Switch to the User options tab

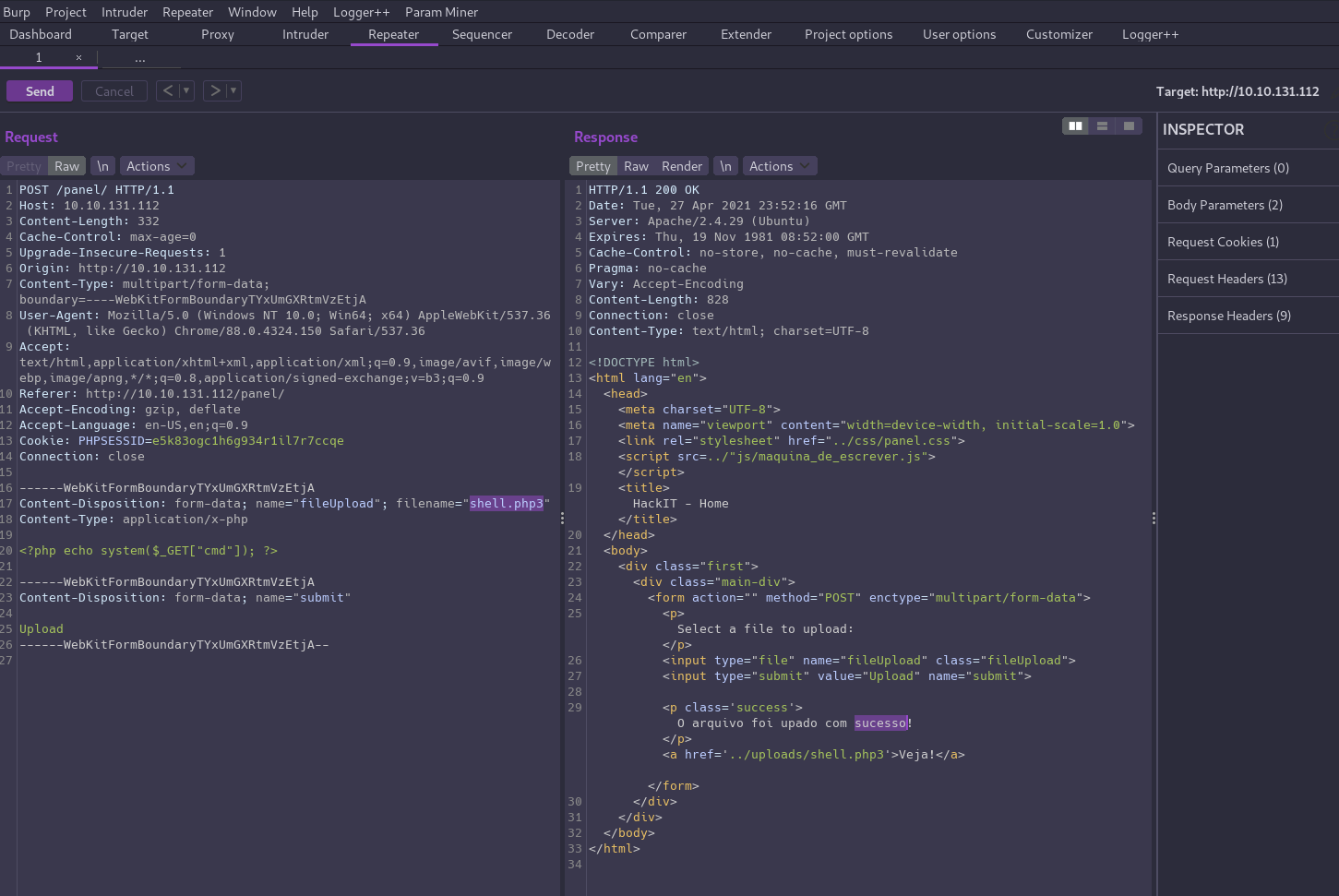pyautogui.click(x=959, y=34)
